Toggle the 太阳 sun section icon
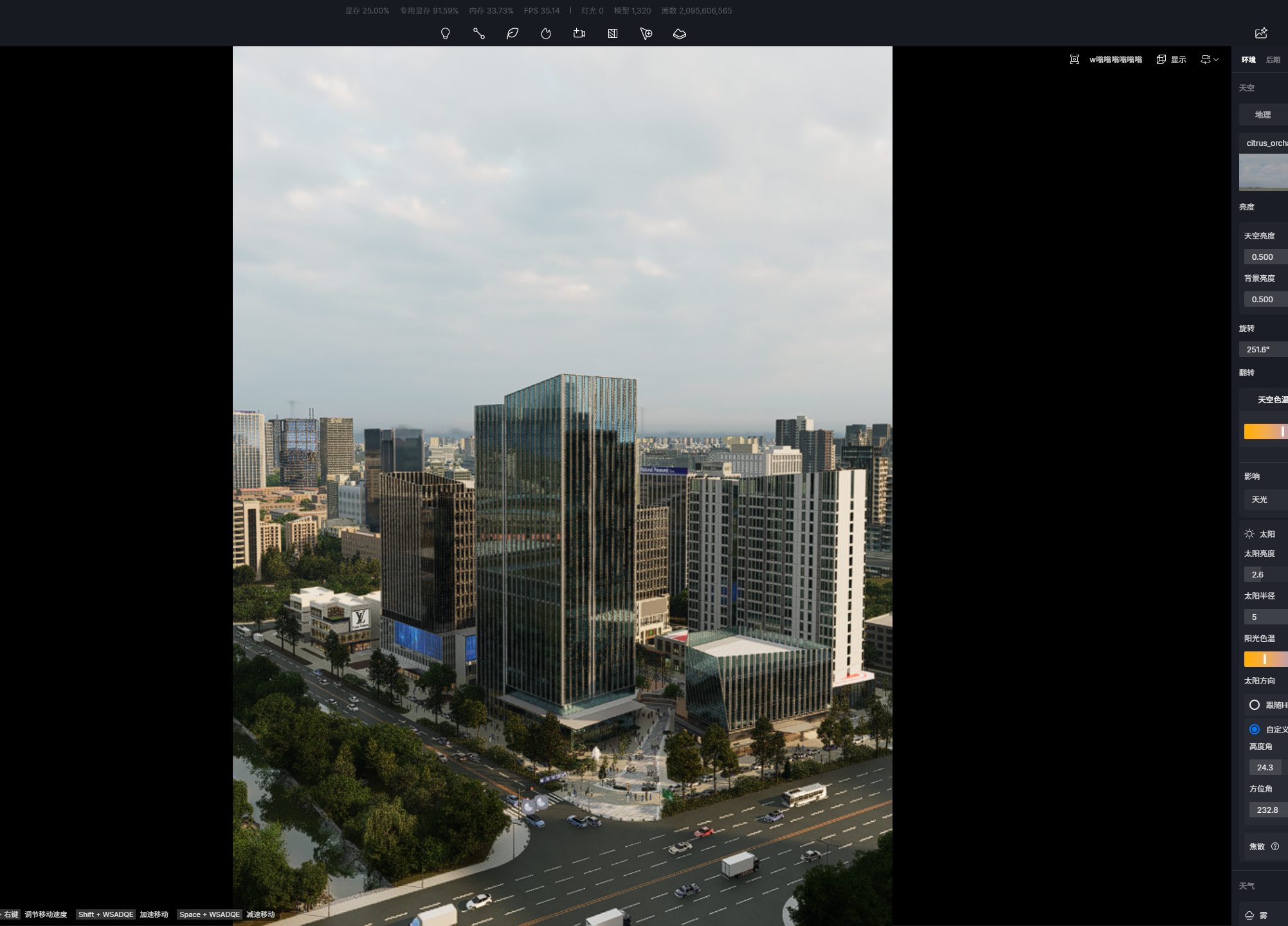This screenshot has height=926, width=1288. coord(1249,534)
